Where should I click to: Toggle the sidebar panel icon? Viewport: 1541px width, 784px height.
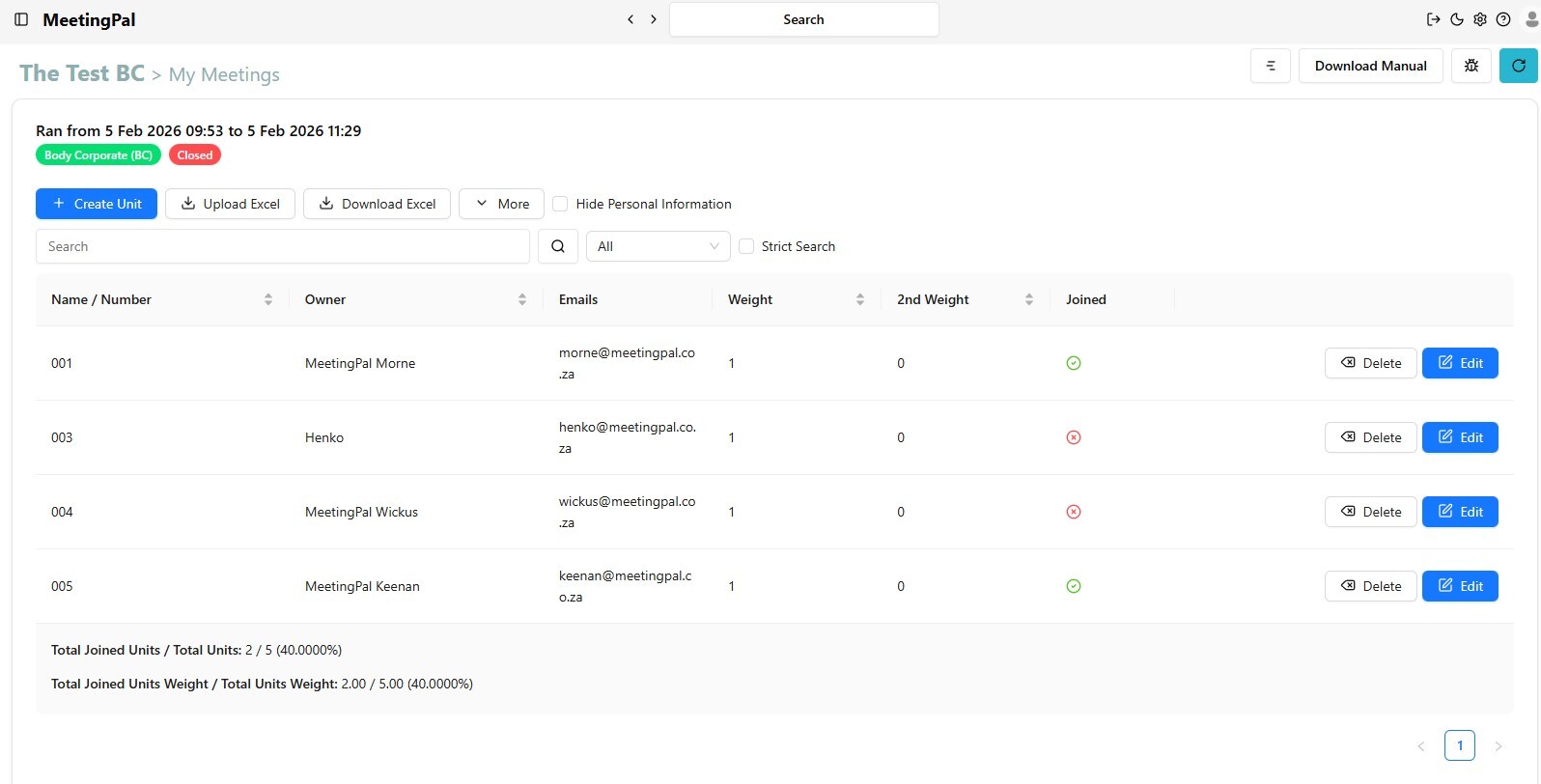pos(21,19)
